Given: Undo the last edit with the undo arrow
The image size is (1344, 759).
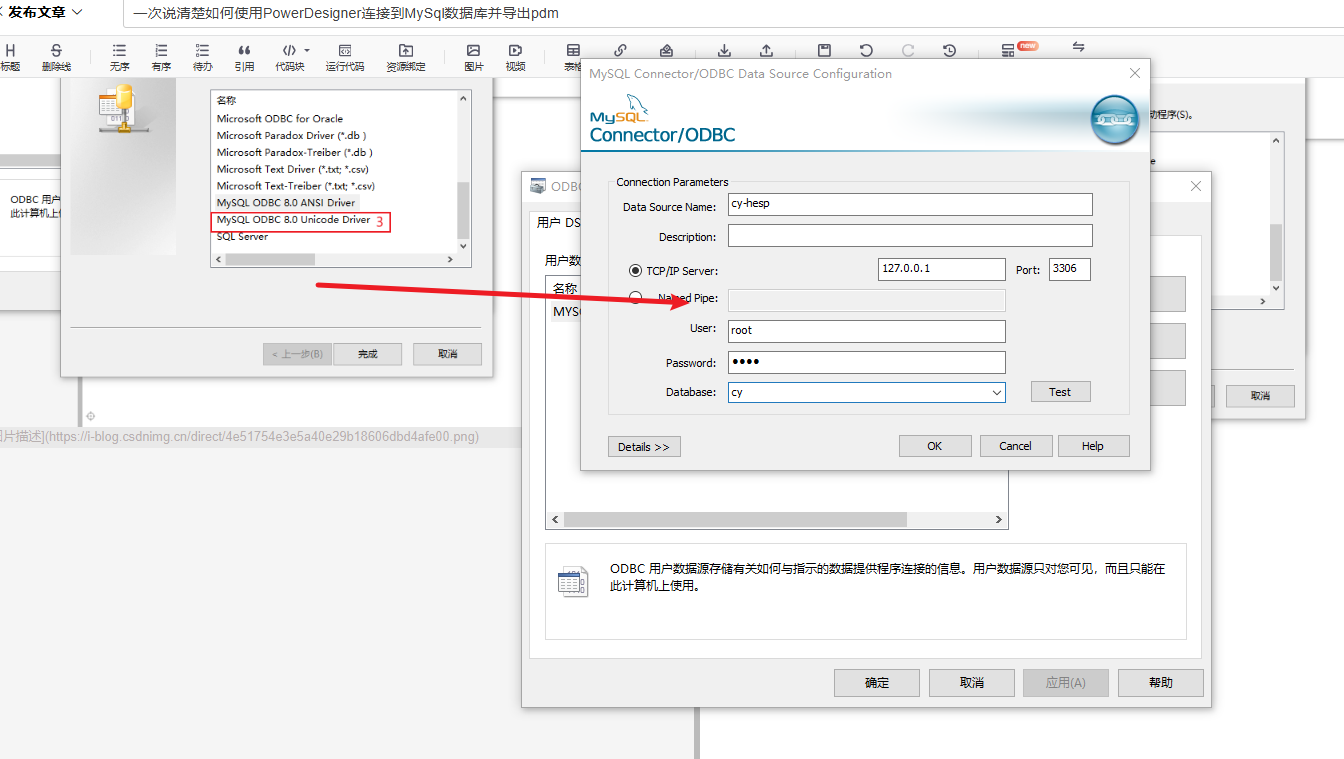Looking at the screenshot, I should [x=865, y=50].
